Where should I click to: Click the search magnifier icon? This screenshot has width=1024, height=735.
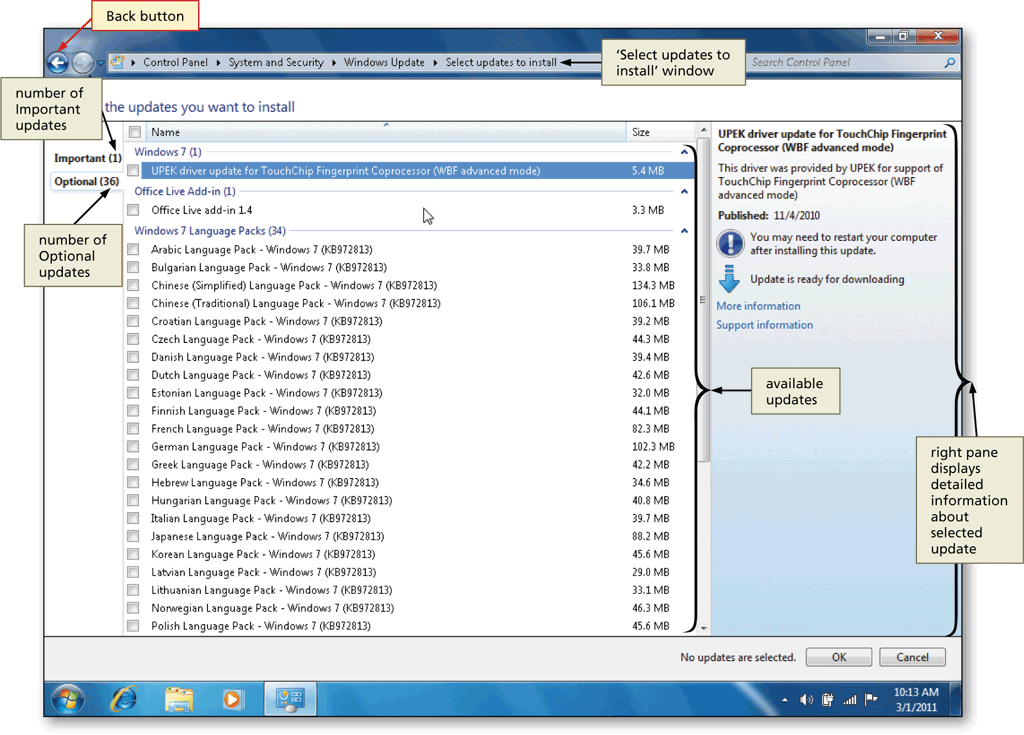pyautogui.click(x=950, y=63)
